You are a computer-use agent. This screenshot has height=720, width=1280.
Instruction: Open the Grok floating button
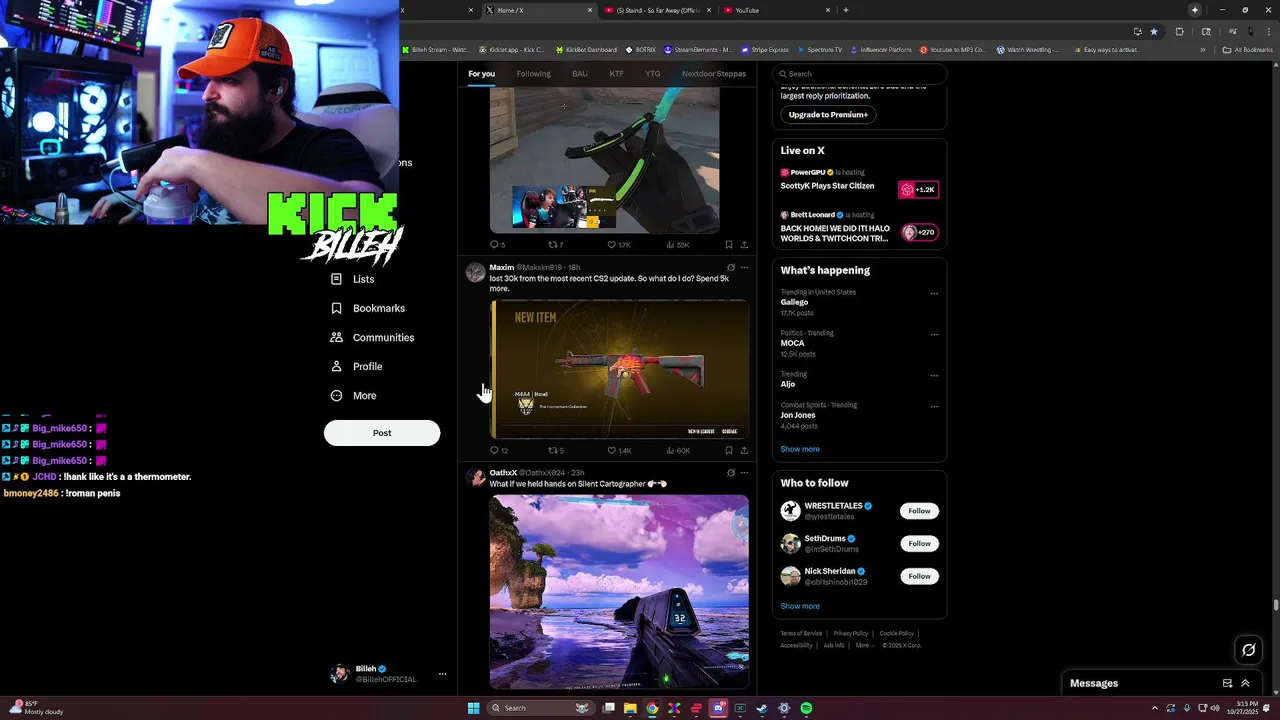[x=1248, y=650]
